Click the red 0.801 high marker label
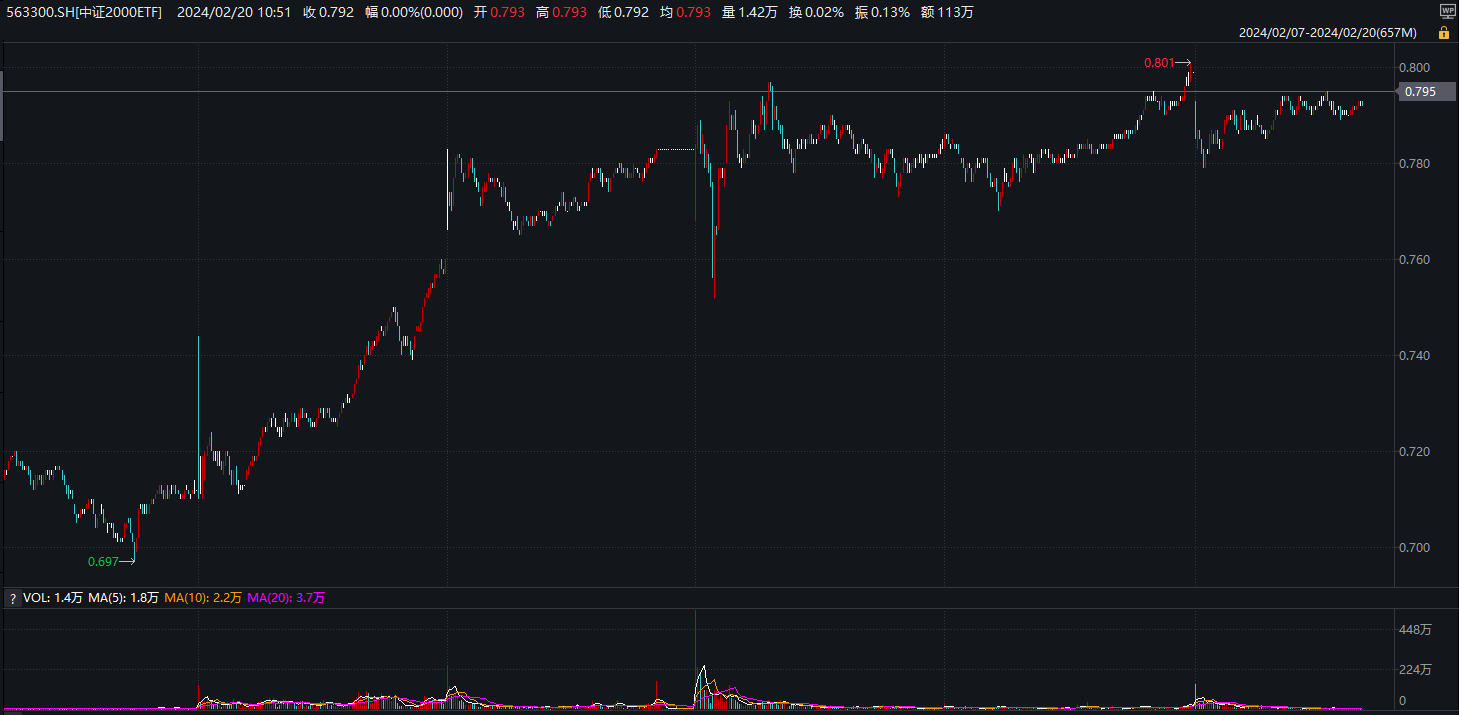The image size is (1459, 715). (x=1159, y=63)
